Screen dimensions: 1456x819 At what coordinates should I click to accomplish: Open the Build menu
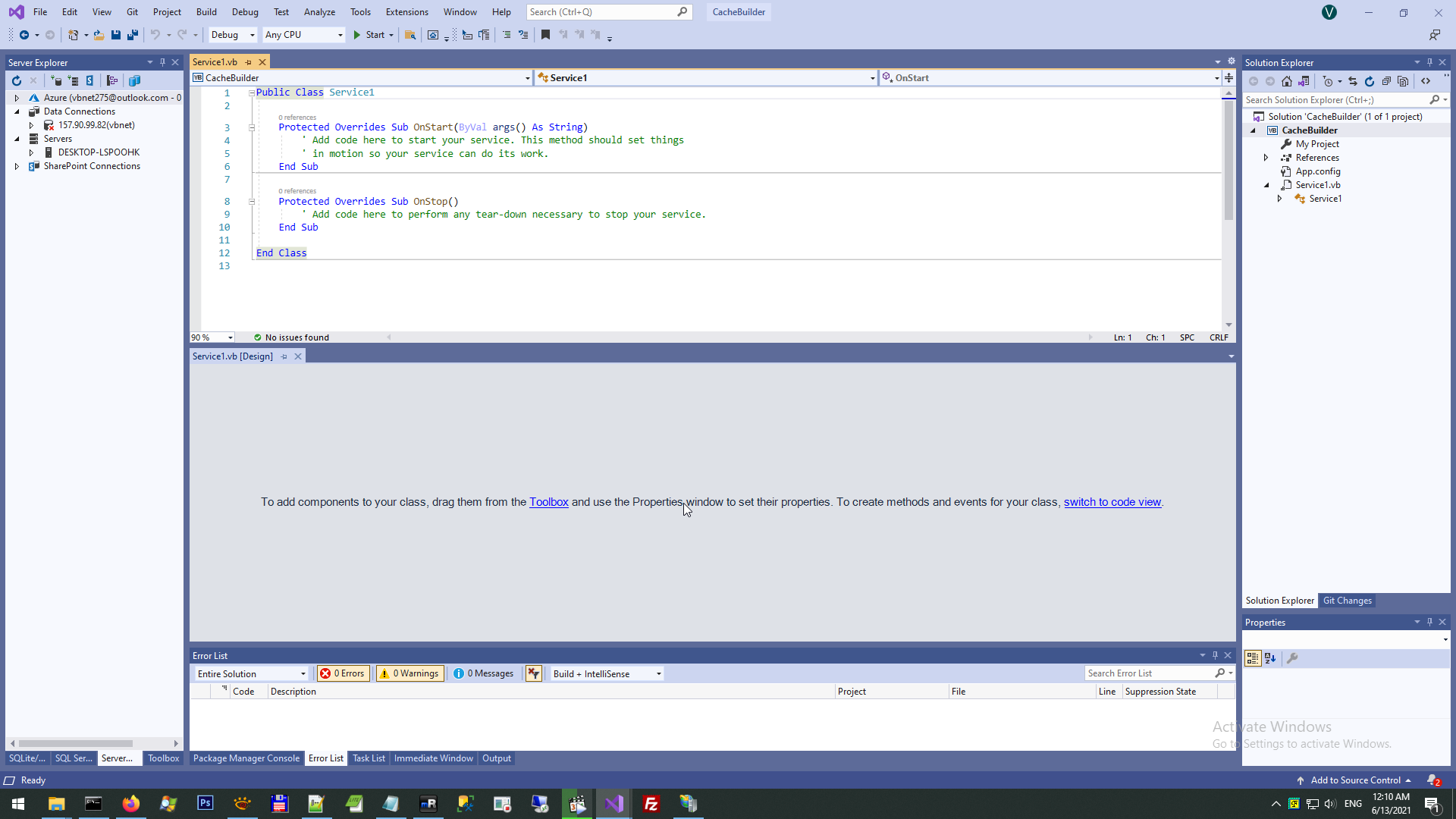point(206,12)
